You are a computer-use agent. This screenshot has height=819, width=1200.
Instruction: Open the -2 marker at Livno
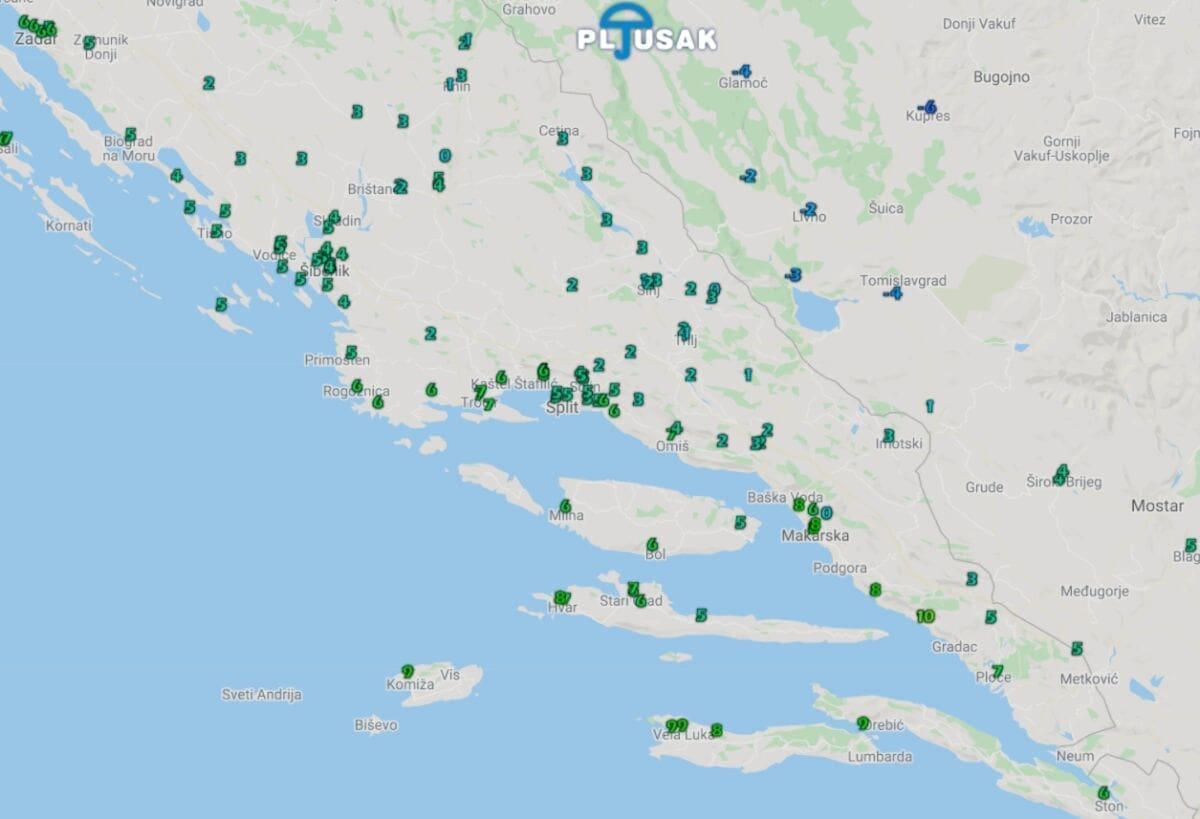(809, 209)
